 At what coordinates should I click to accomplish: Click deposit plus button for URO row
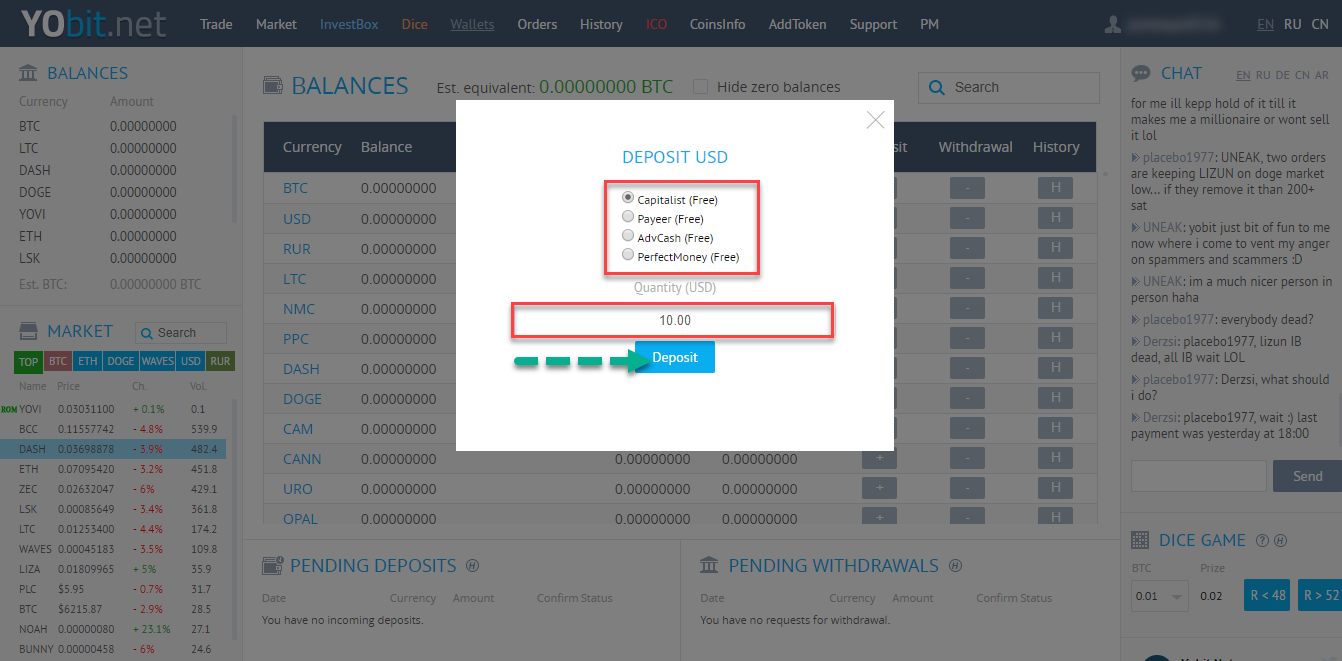[x=879, y=488]
